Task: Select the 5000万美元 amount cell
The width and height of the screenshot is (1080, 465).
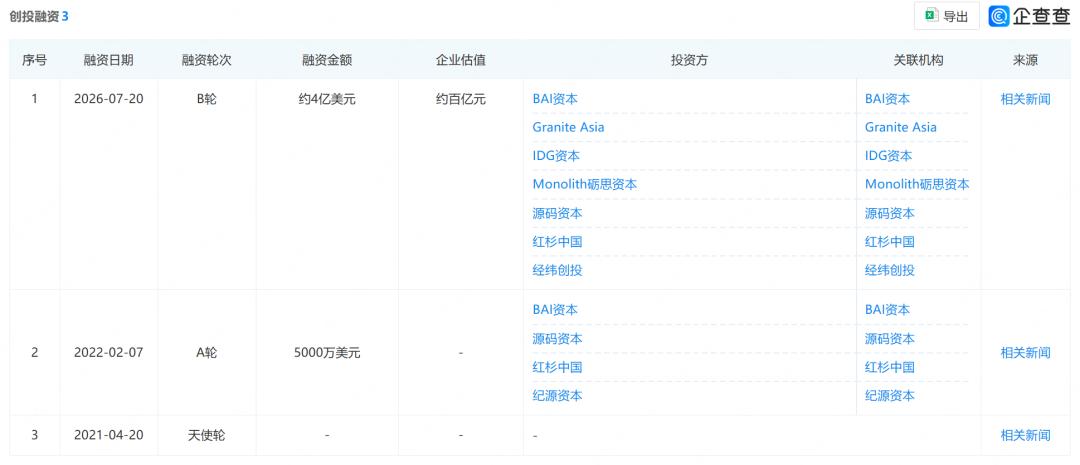Action: [x=327, y=353]
